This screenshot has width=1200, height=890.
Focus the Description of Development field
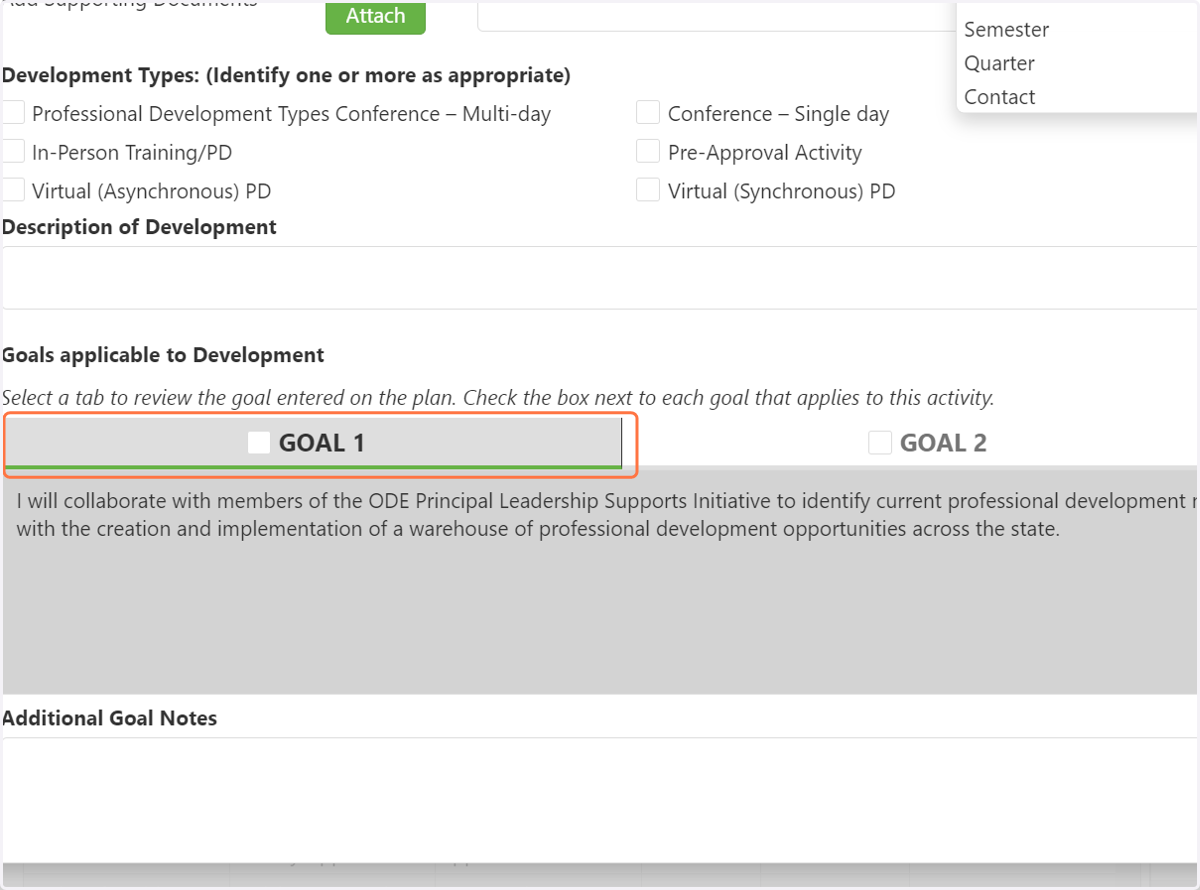pos(600,277)
